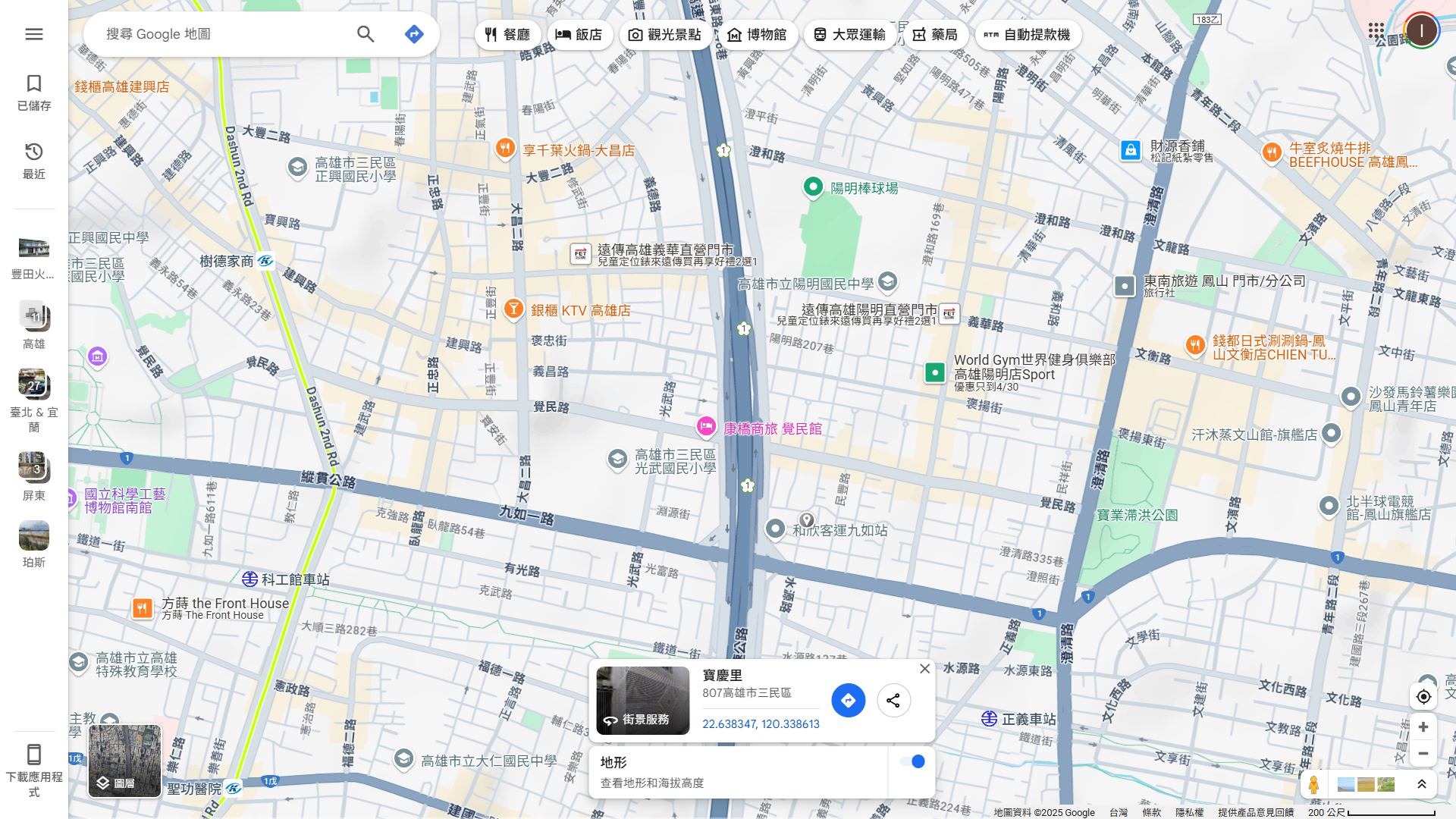Zoom out of the map
The image size is (1456, 819).
1423,754
